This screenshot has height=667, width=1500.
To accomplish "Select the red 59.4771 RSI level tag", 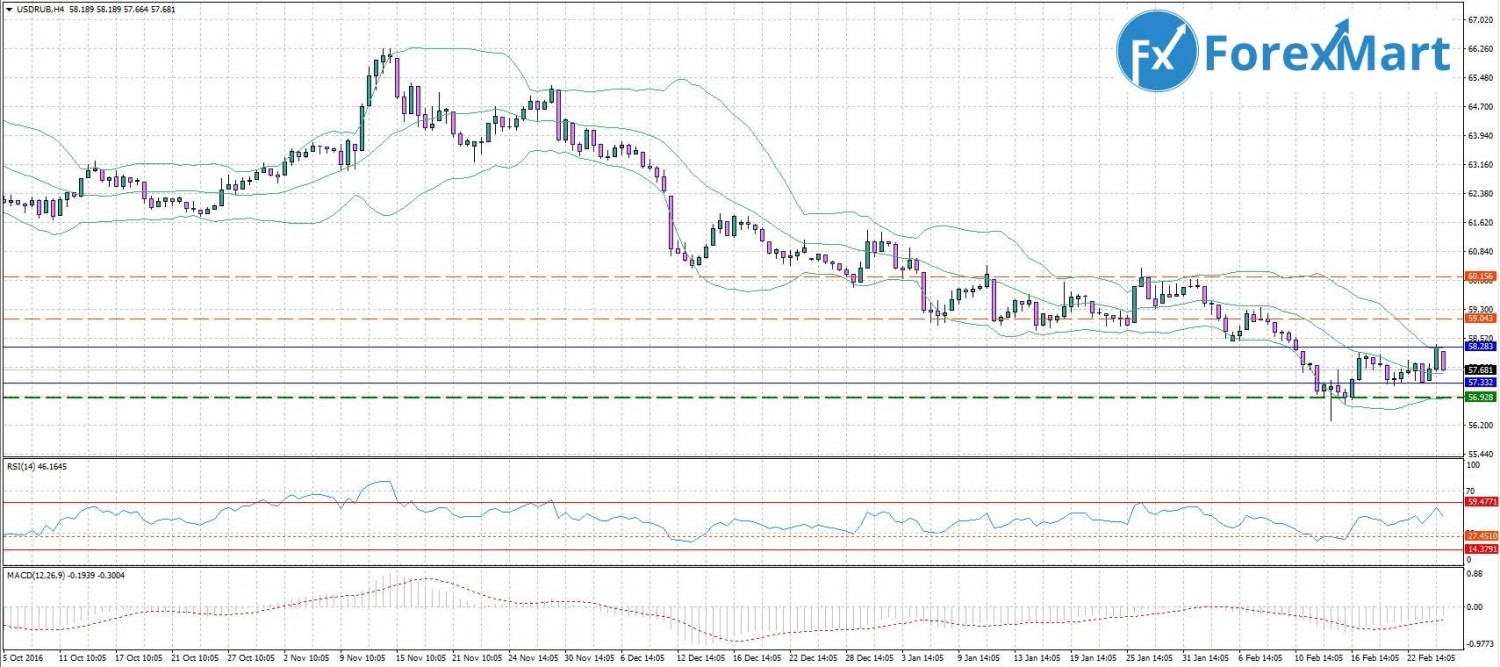I will (x=1479, y=501).
